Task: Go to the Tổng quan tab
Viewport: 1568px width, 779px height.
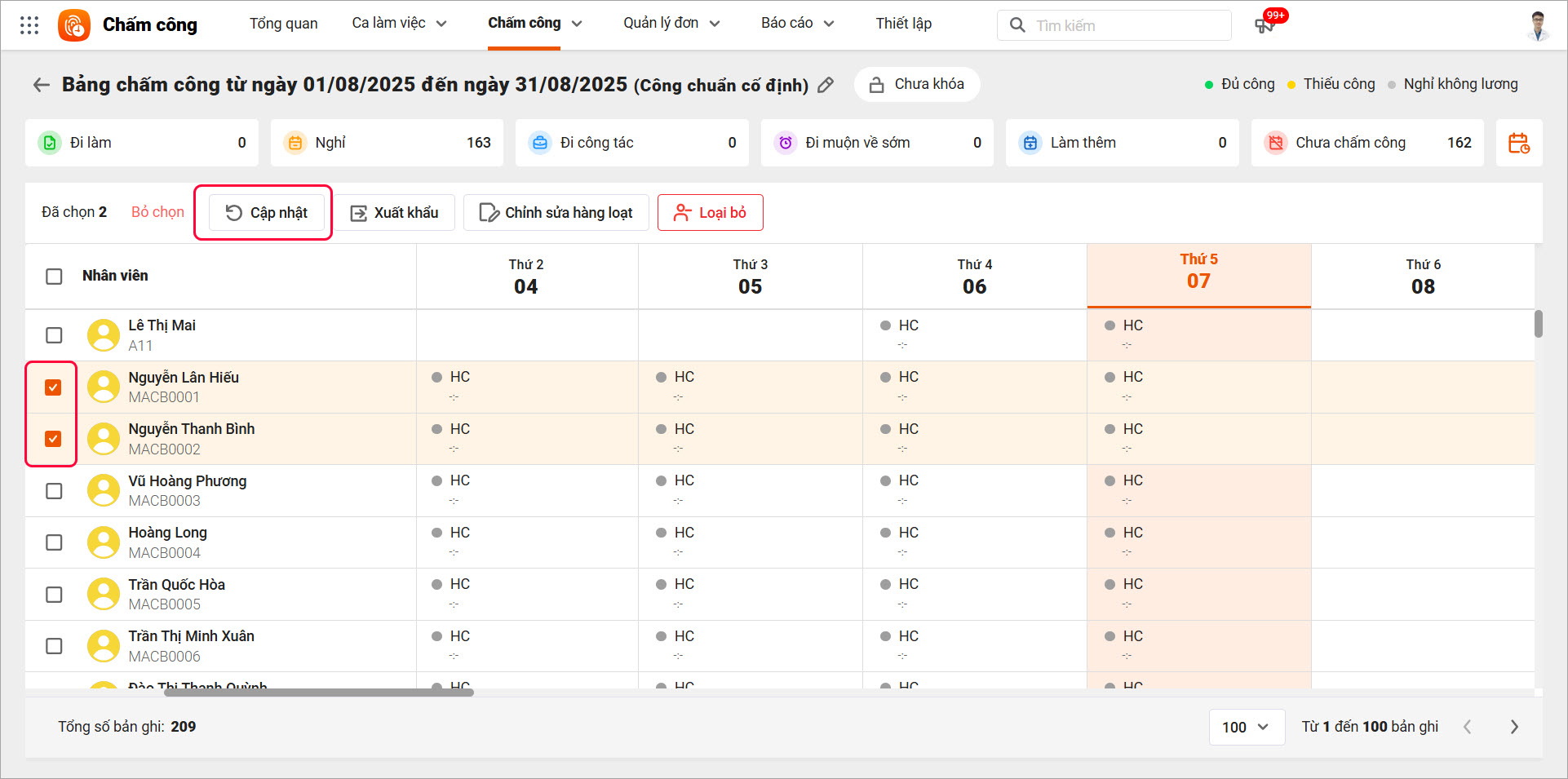Action: click(283, 24)
